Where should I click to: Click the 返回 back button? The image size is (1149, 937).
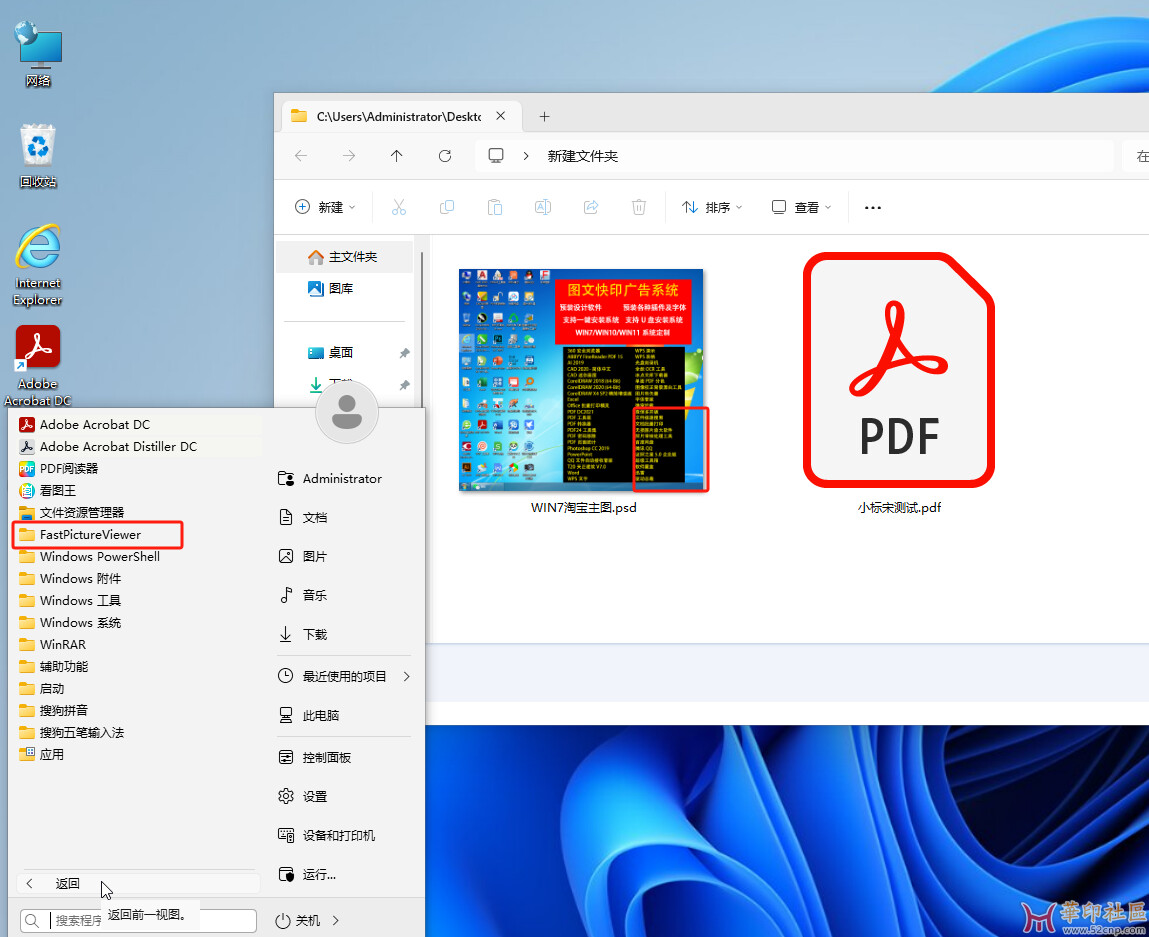tap(138, 884)
